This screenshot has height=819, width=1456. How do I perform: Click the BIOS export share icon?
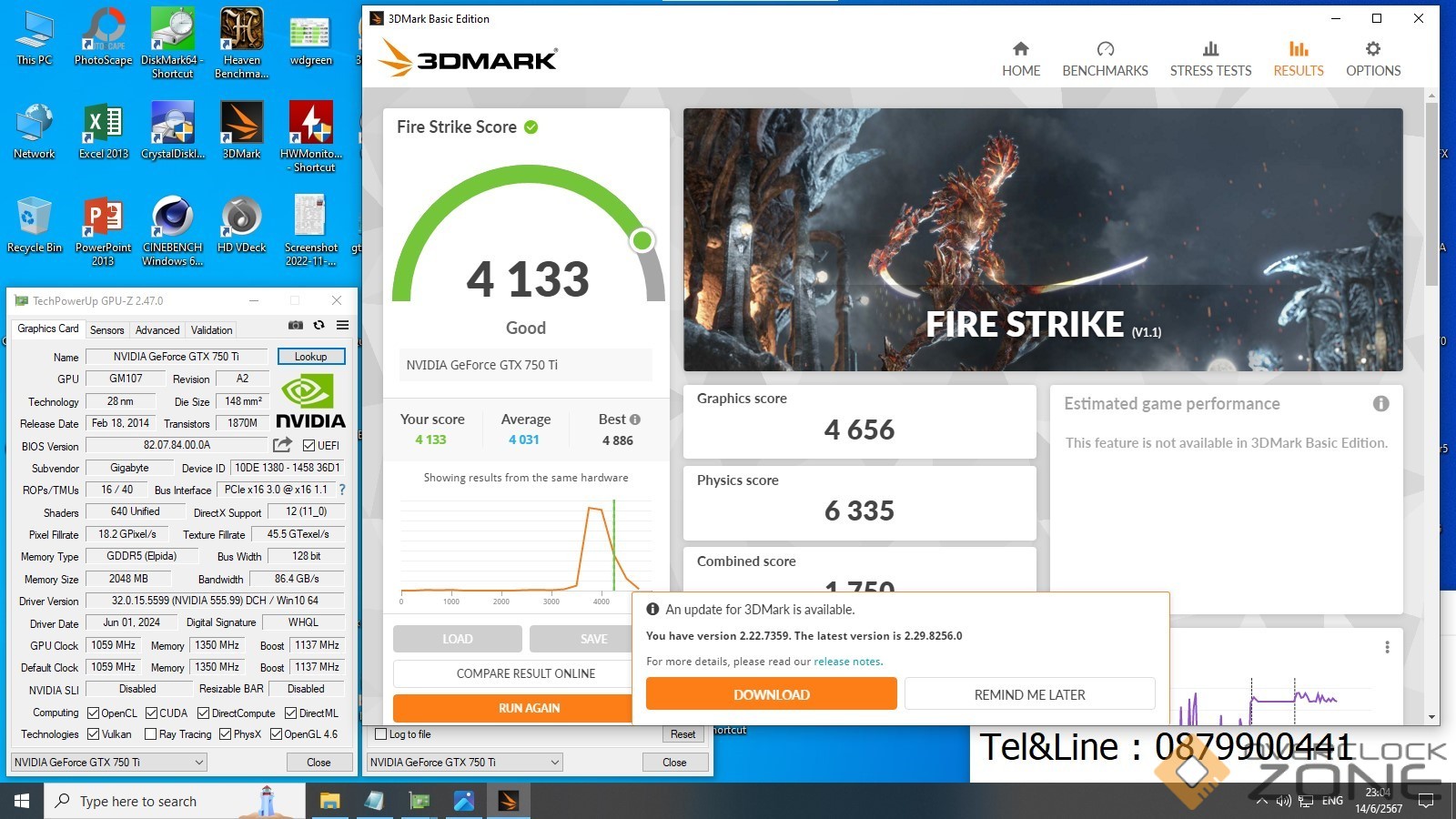click(283, 445)
